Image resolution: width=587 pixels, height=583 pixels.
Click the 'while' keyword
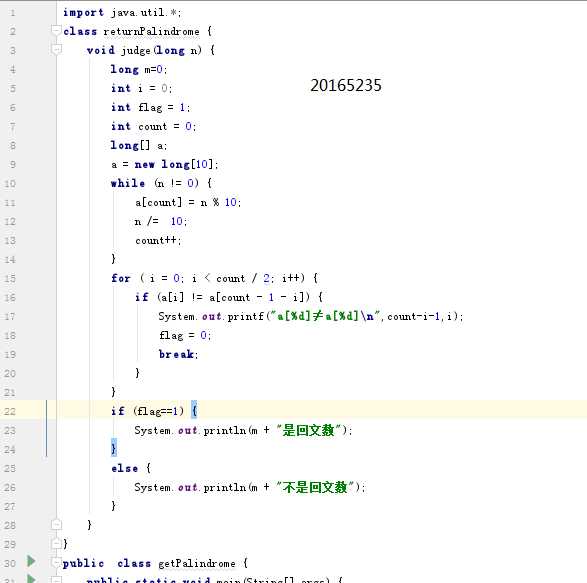click(x=128, y=183)
